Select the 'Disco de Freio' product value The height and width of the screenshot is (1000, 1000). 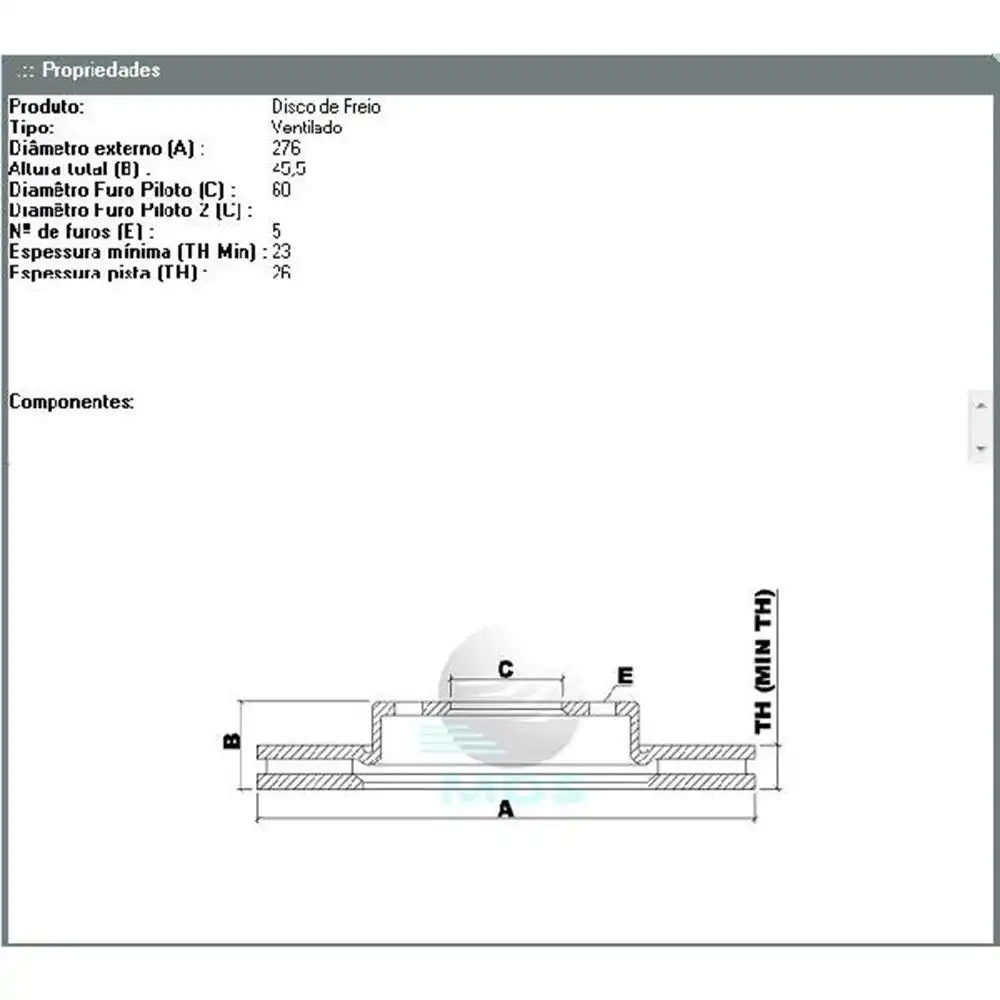click(326, 106)
